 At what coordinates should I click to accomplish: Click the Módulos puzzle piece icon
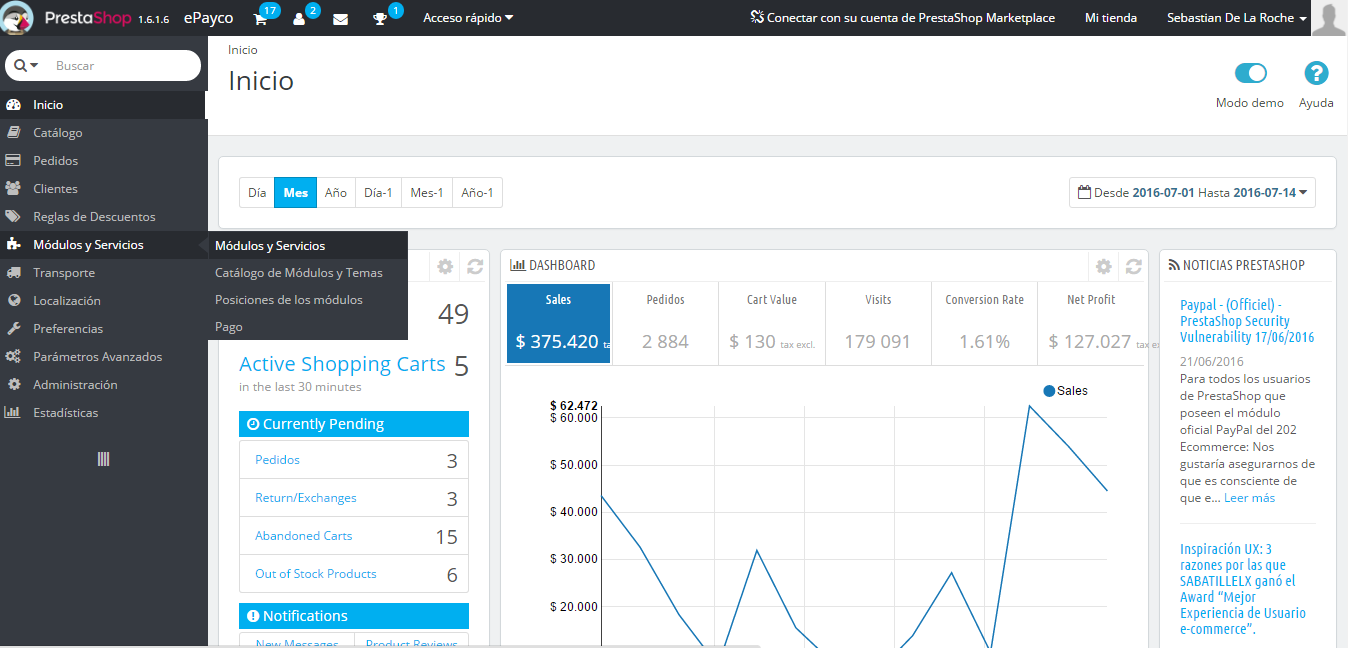13,245
